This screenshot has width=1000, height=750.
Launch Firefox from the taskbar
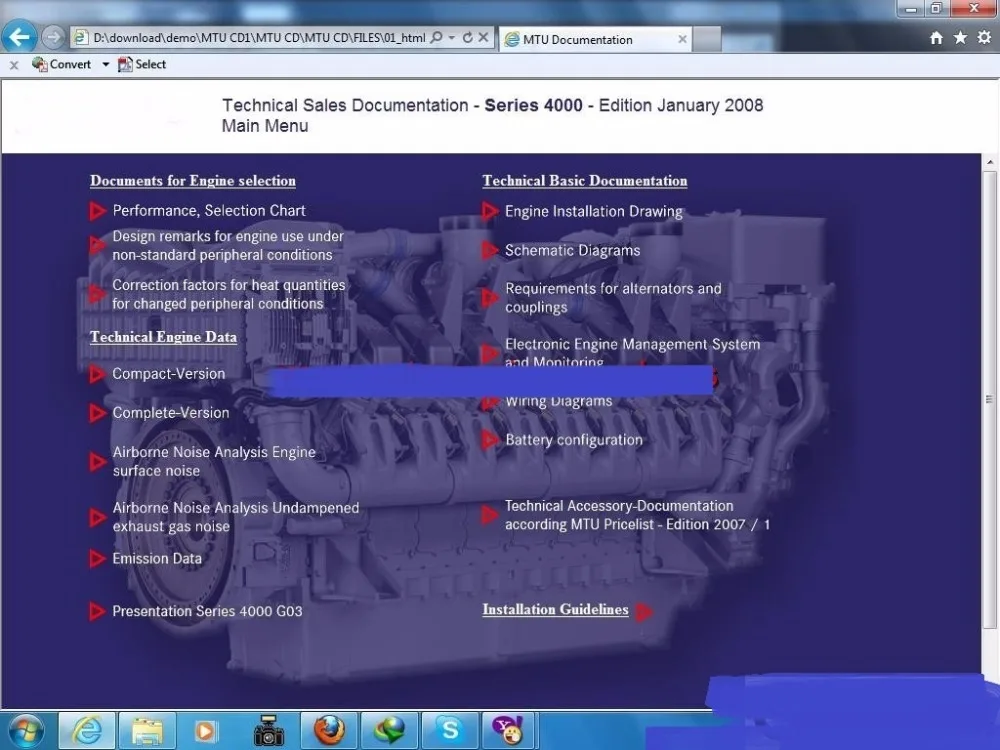329,730
